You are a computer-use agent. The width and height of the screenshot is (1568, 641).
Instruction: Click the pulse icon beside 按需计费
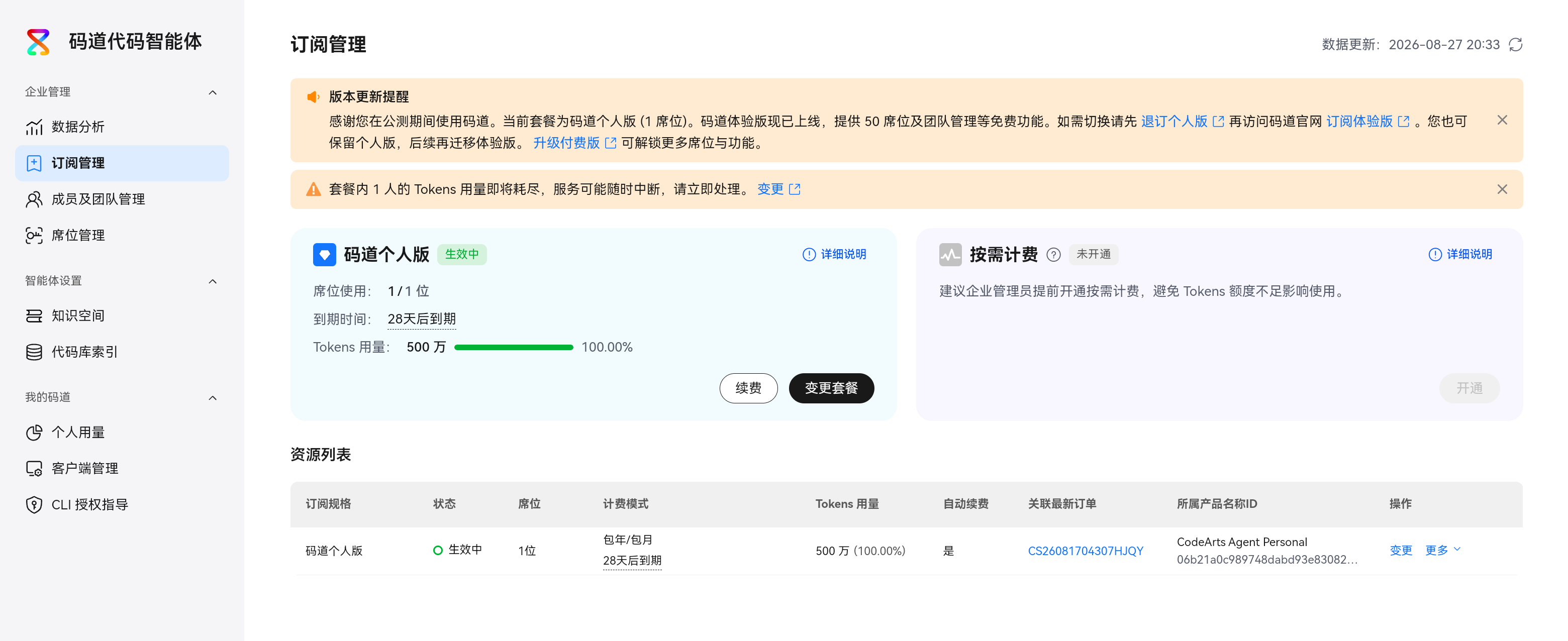pyautogui.click(x=950, y=254)
